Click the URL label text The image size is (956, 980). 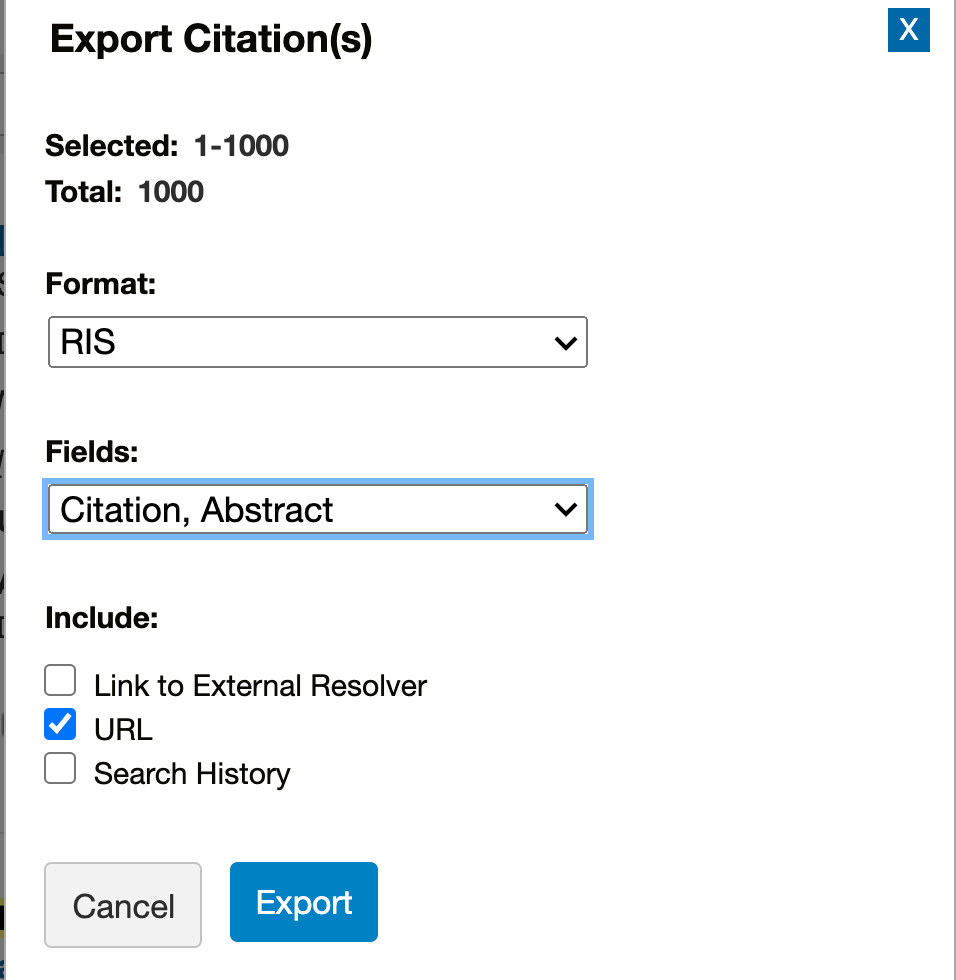tap(123, 729)
